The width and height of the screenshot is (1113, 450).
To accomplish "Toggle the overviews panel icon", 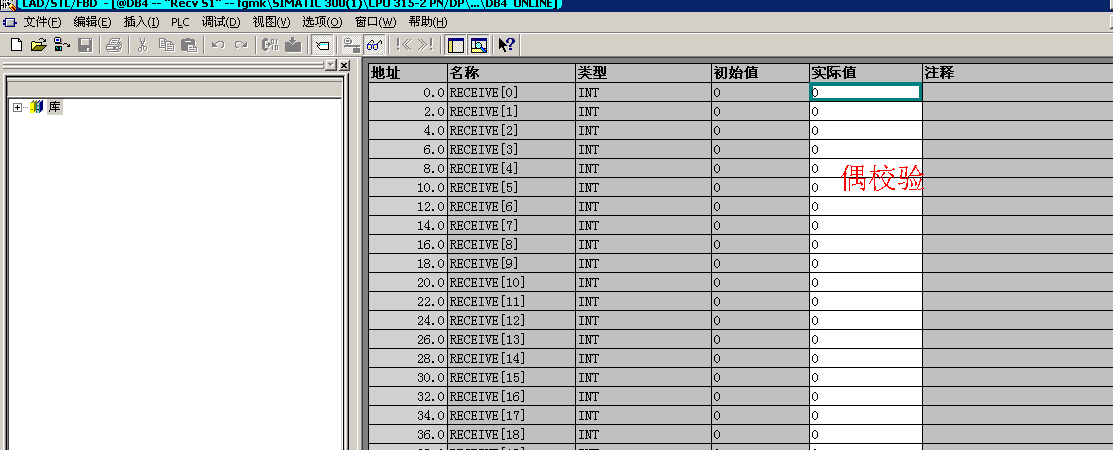I will [456, 45].
